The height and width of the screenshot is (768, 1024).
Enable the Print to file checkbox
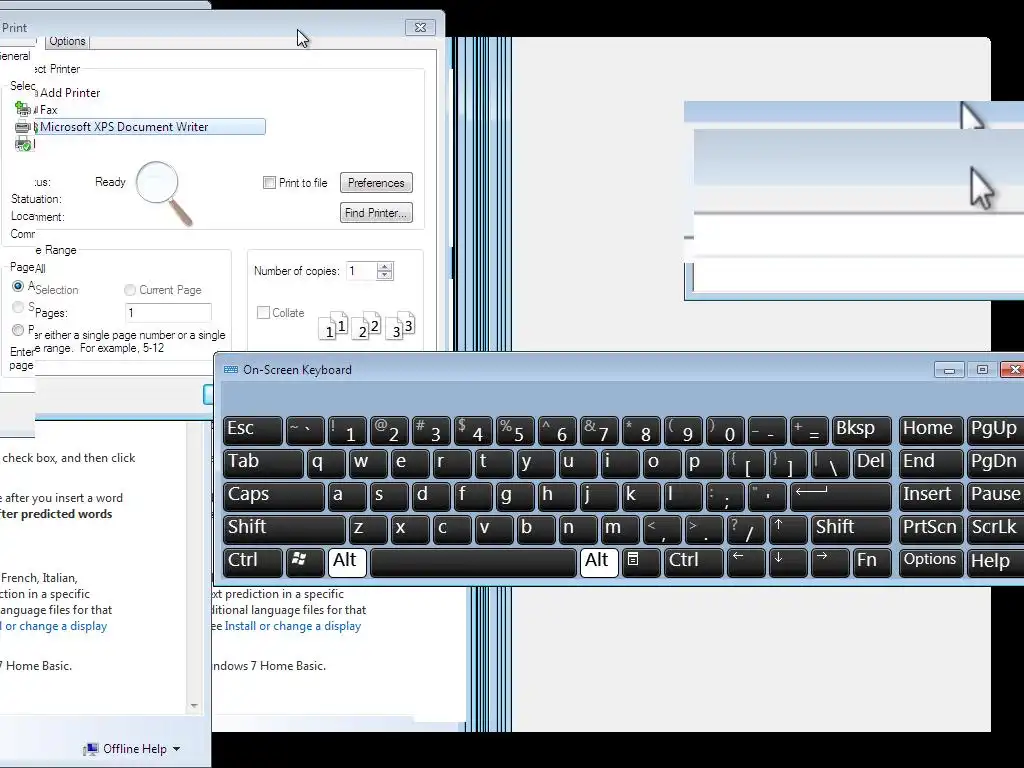(269, 183)
